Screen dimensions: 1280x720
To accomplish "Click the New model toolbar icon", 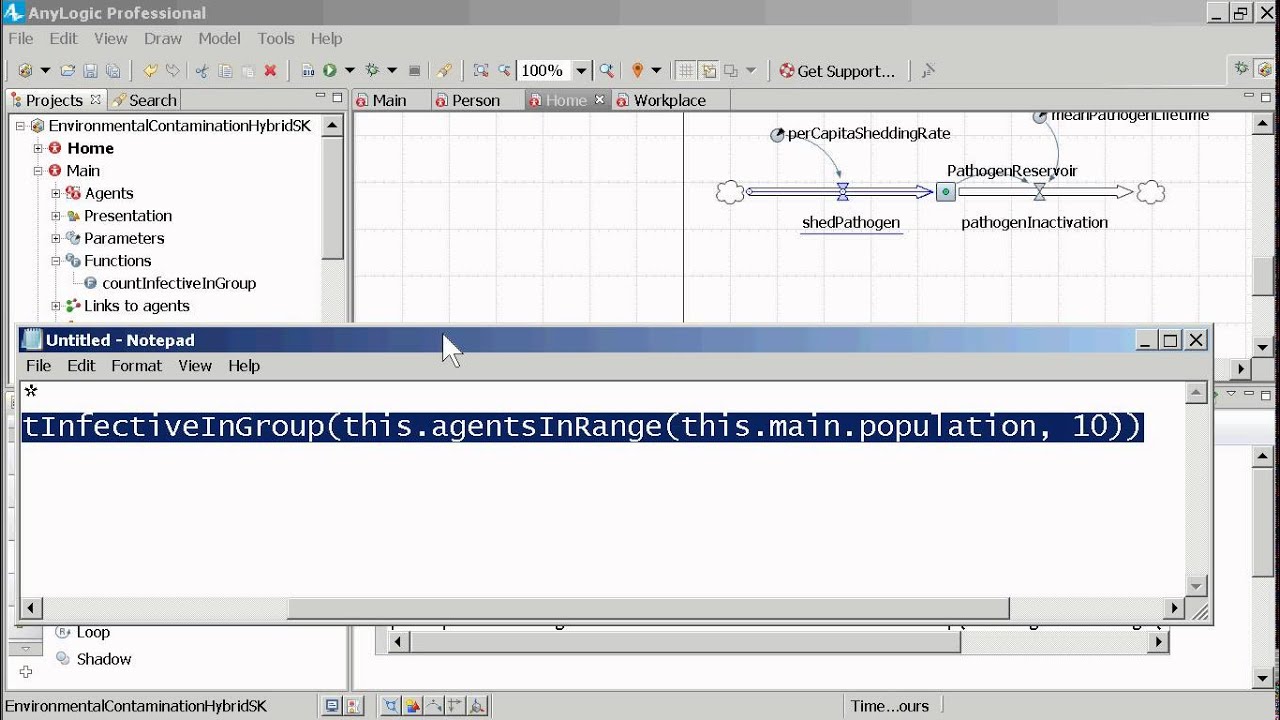I will [x=25, y=71].
